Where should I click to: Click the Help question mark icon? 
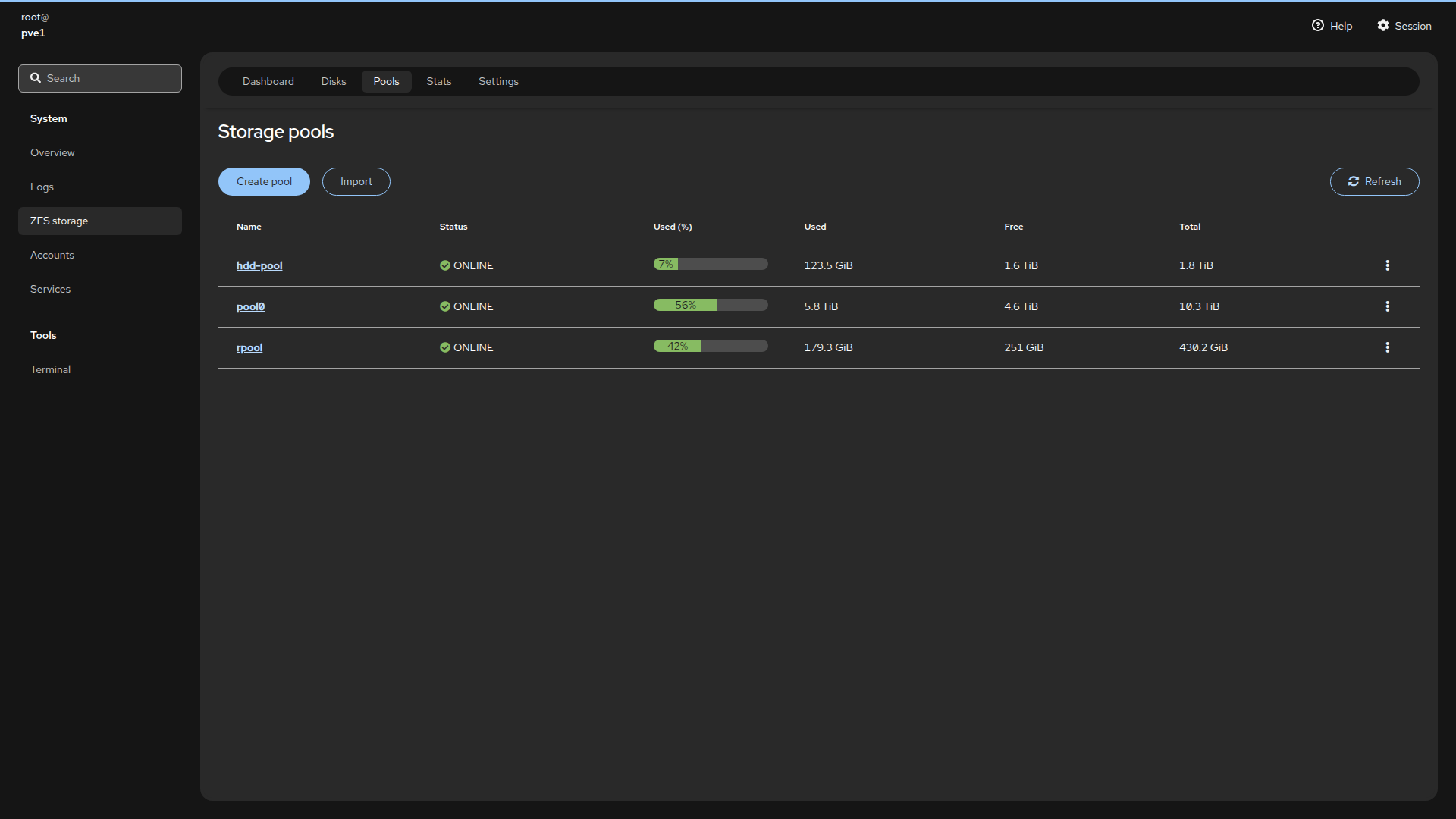[1317, 26]
